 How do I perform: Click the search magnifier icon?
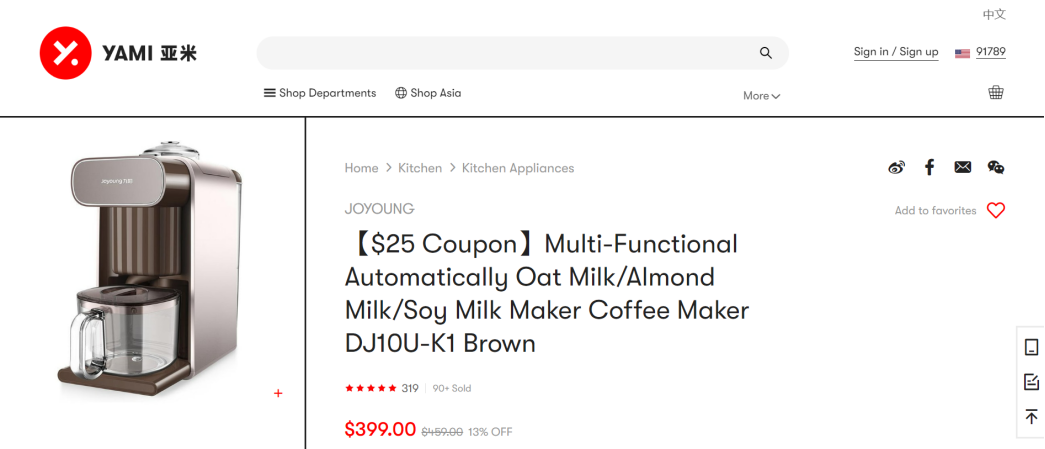pos(766,53)
